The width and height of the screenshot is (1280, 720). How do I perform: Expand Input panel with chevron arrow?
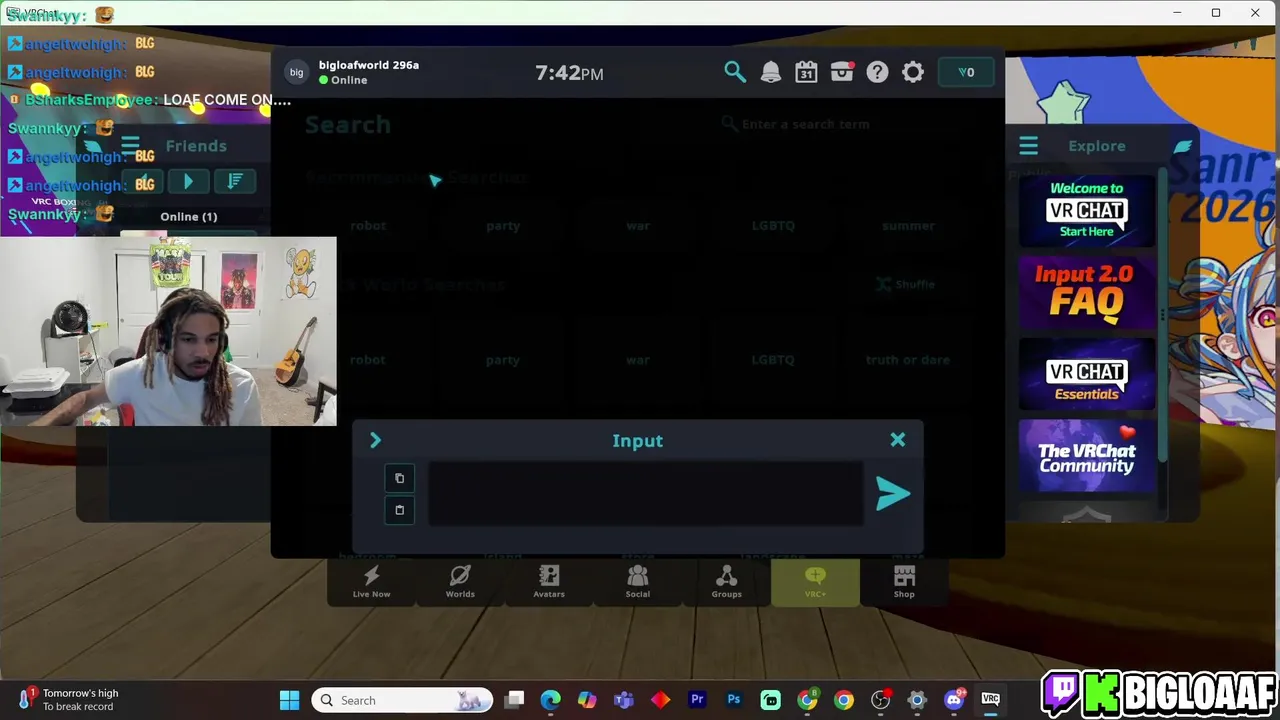coord(375,440)
